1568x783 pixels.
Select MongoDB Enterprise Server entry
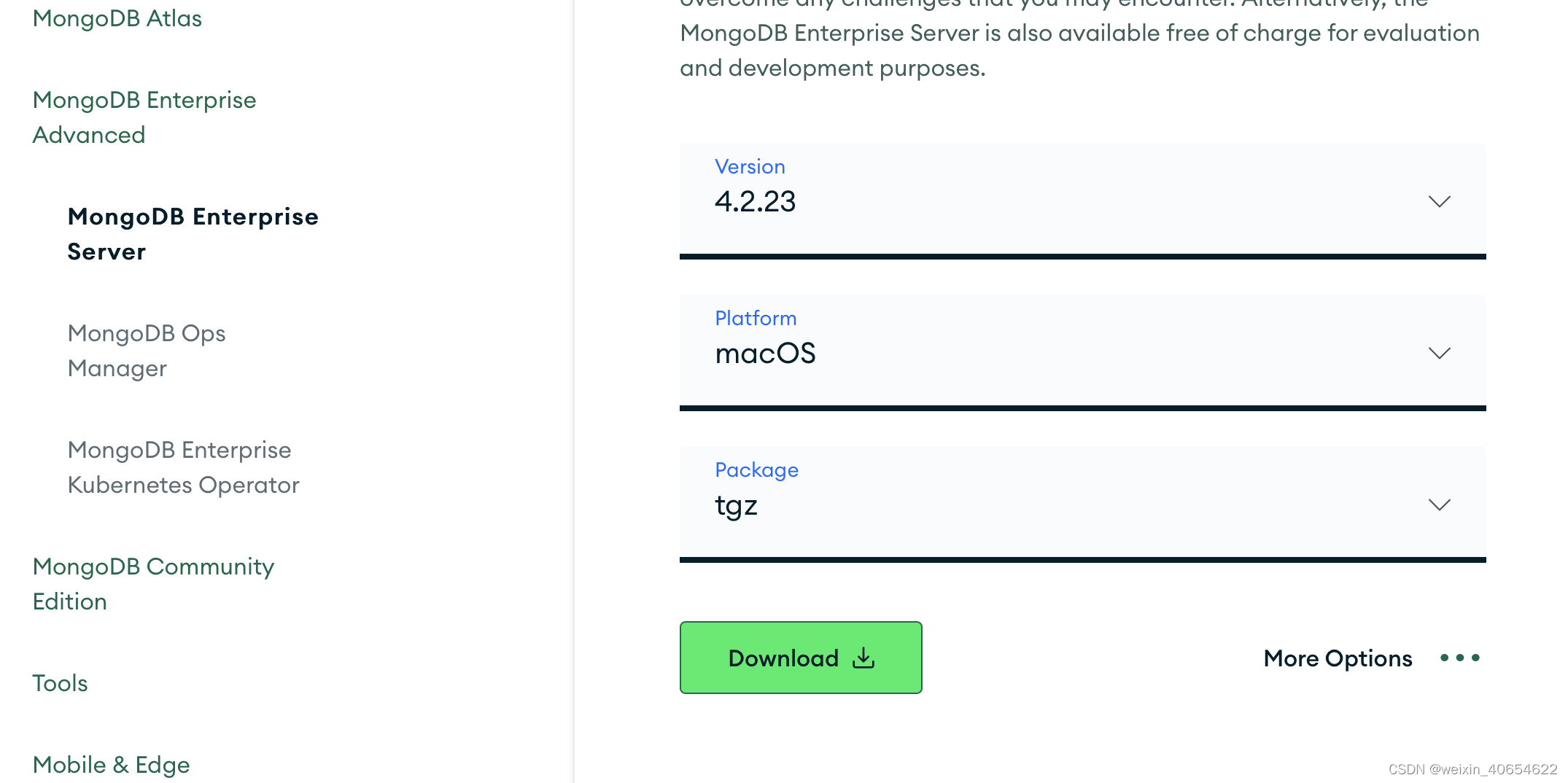tap(193, 234)
